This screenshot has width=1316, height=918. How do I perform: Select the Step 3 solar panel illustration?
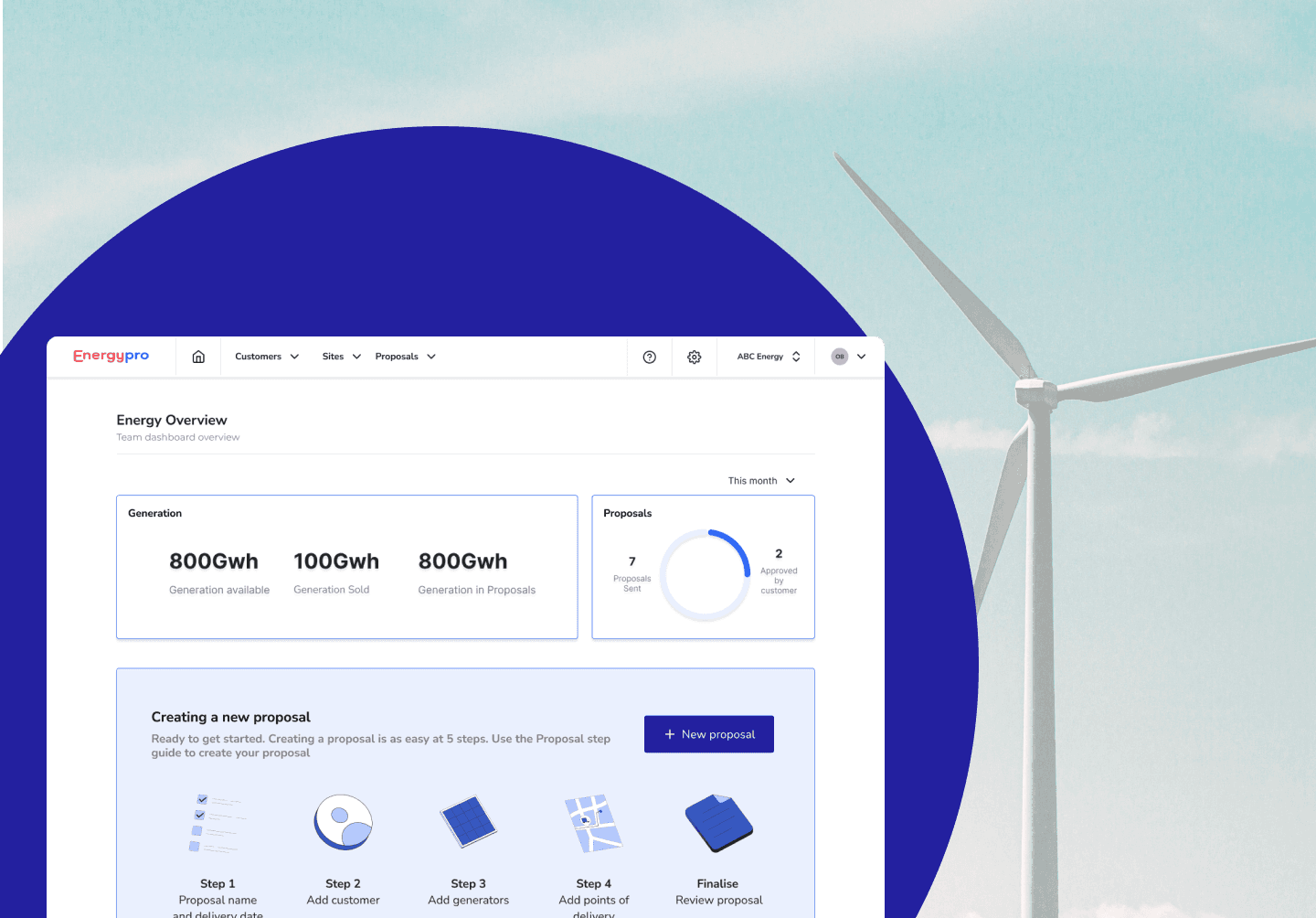tap(469, 823)
